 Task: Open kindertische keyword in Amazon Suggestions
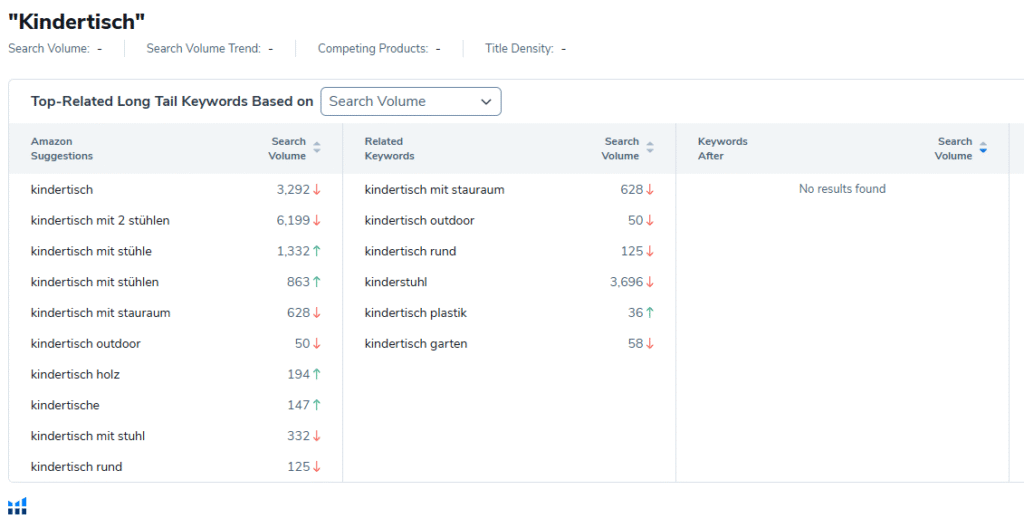click(x=65, y=406)
